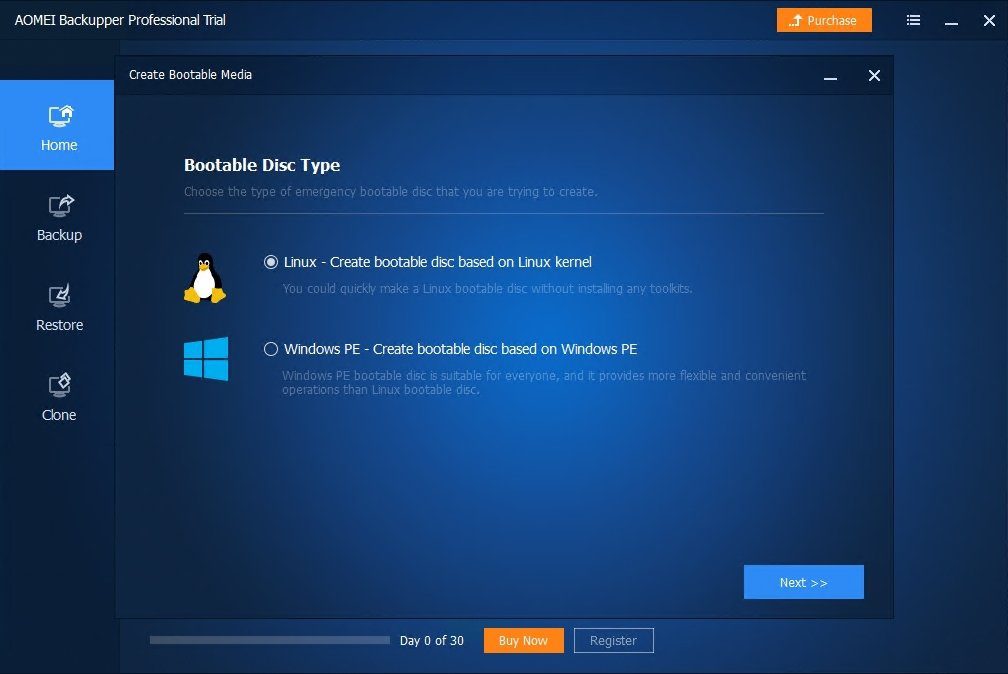Click the Windows logo icon

(206, 359)
